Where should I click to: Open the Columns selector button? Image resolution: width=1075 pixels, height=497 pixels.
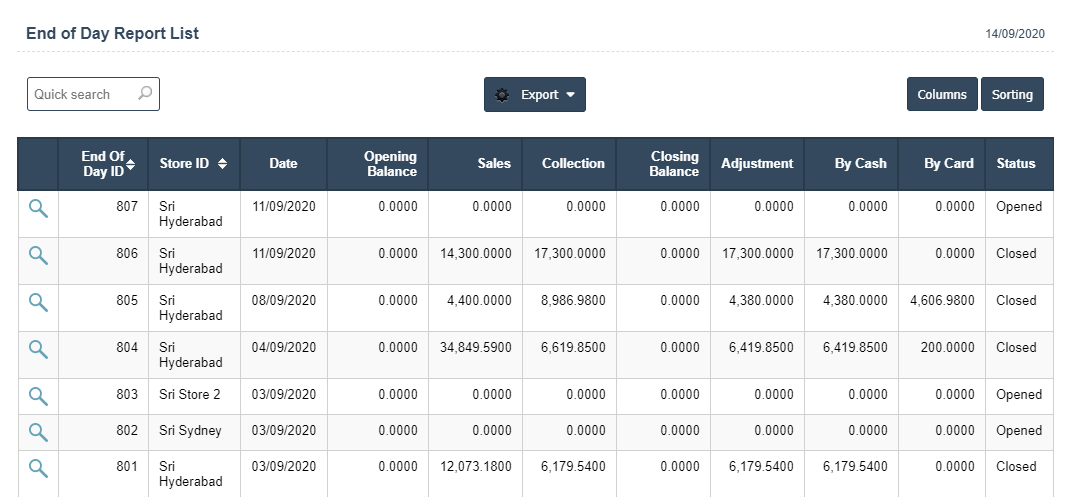pyautogui.click(x=942, y=95)
